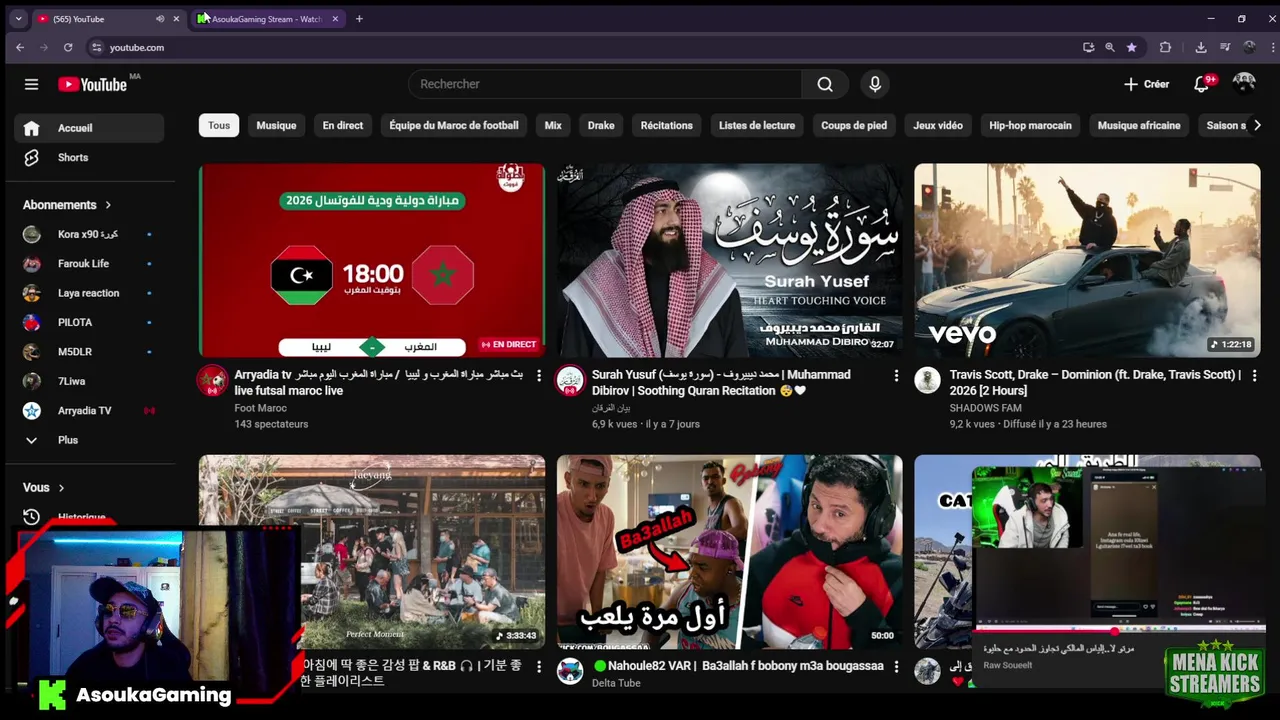Click the search magnifier button
Screen dimensions: 1280x720
[825, 85]
